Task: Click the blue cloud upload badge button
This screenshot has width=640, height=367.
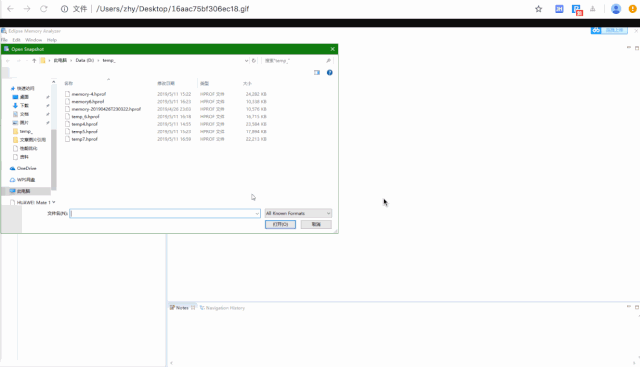Action: (x=609, y=30)
